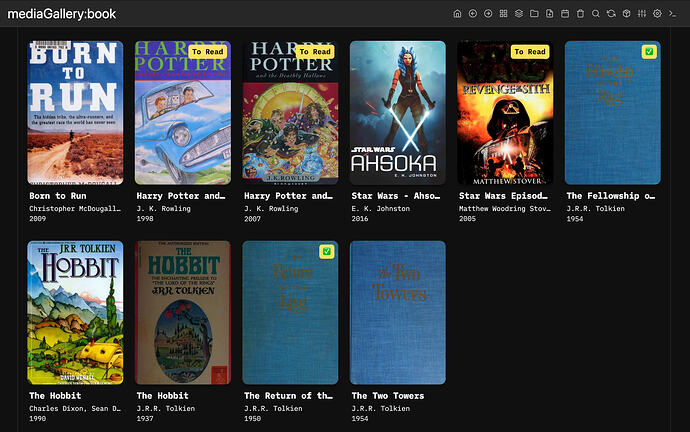
Task: Go to the home icon in toolbar
Action: [457, 14]
